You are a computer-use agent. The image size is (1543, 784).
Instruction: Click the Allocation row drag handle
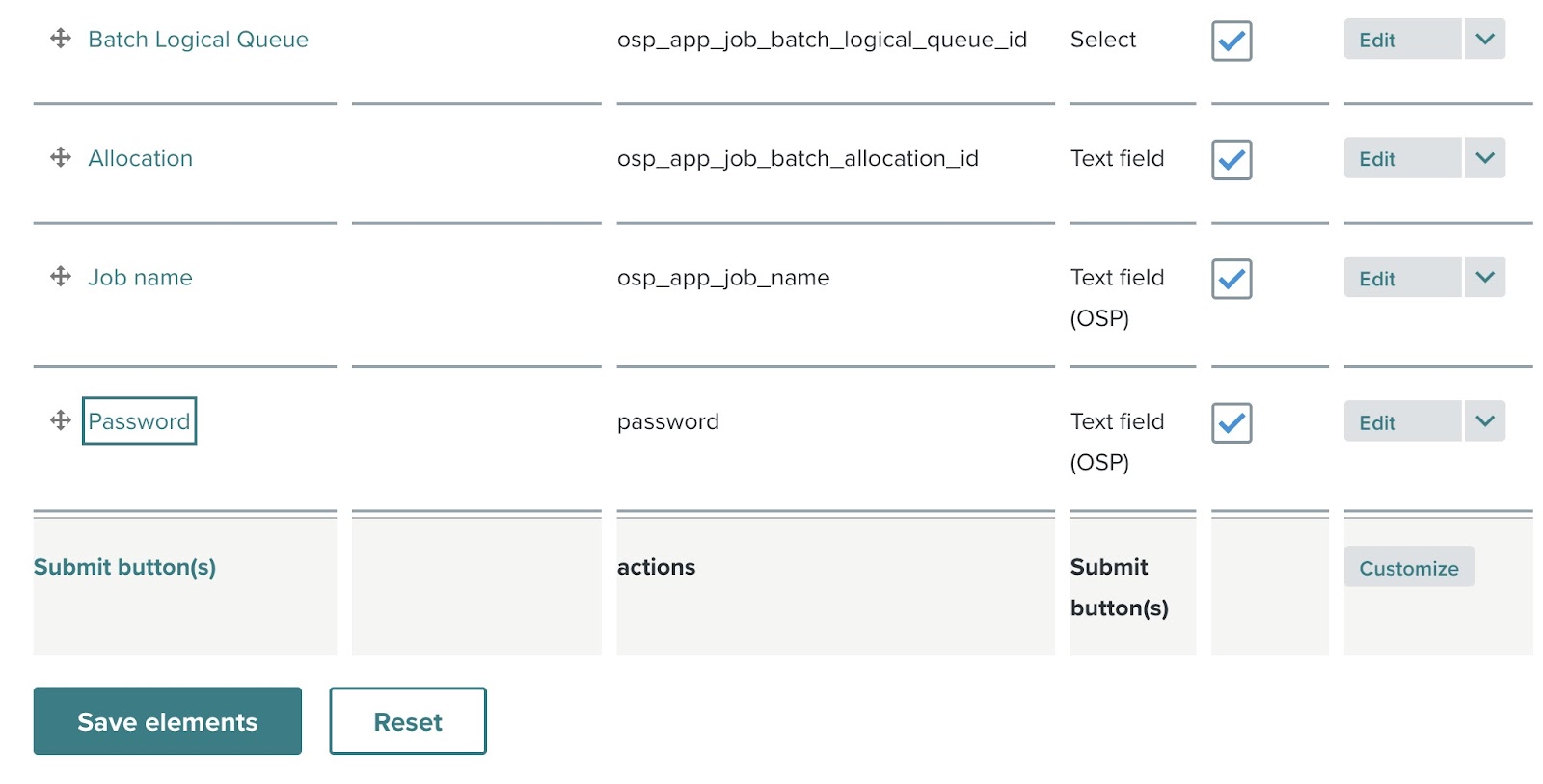coord(61,157)
